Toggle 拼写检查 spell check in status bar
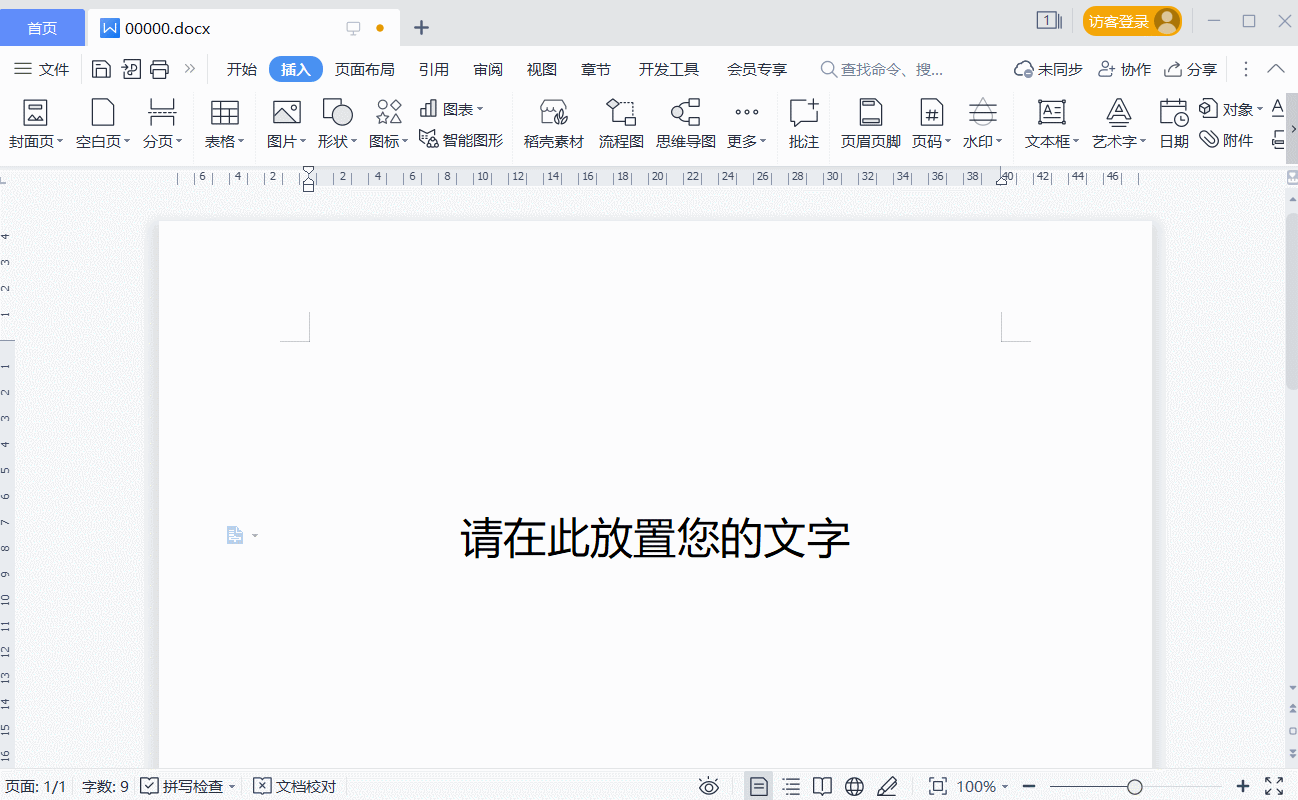This screenshot has width=1298, height=800. point(186,786)
